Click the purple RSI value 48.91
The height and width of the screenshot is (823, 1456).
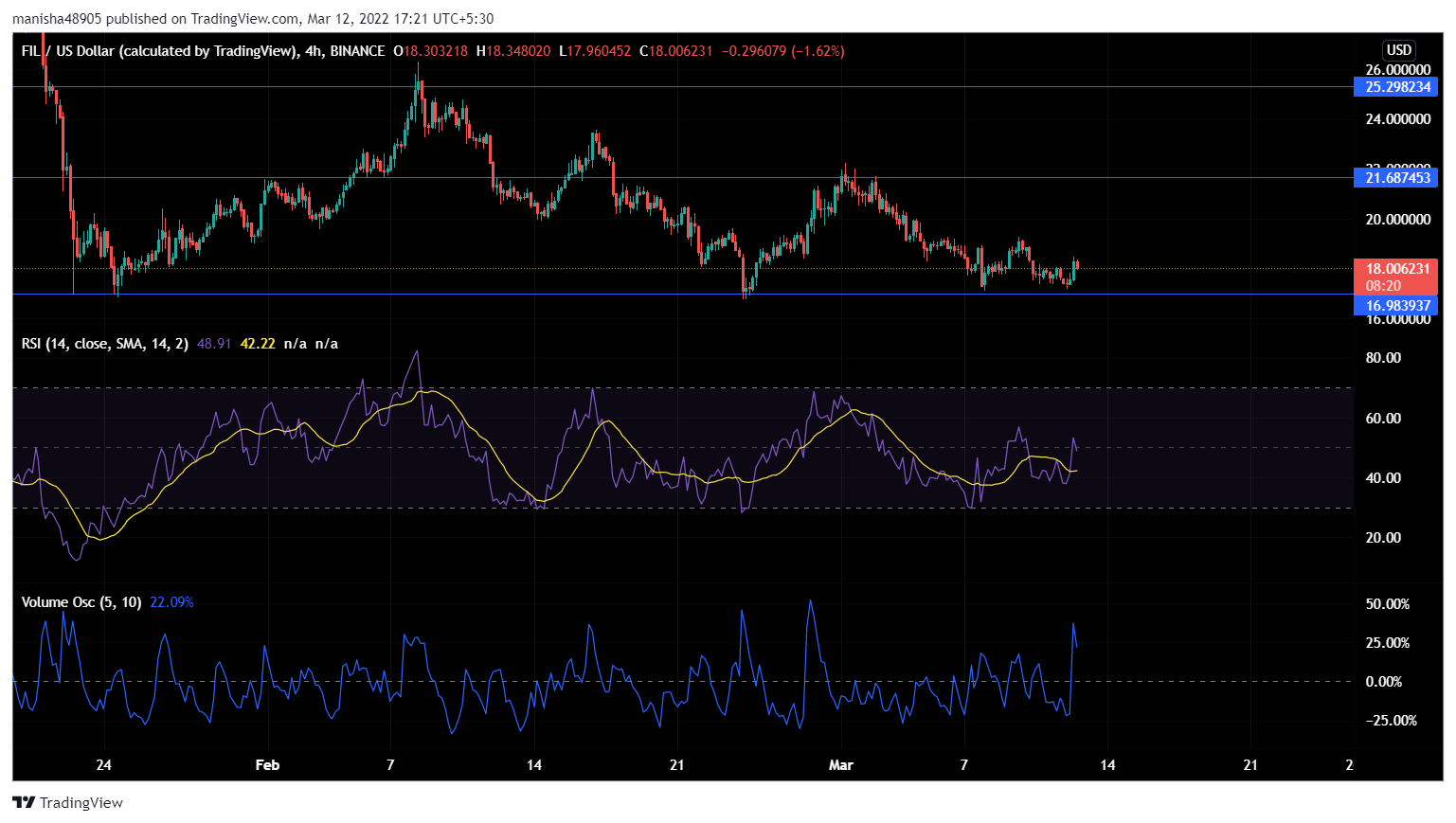pos(214,344)
